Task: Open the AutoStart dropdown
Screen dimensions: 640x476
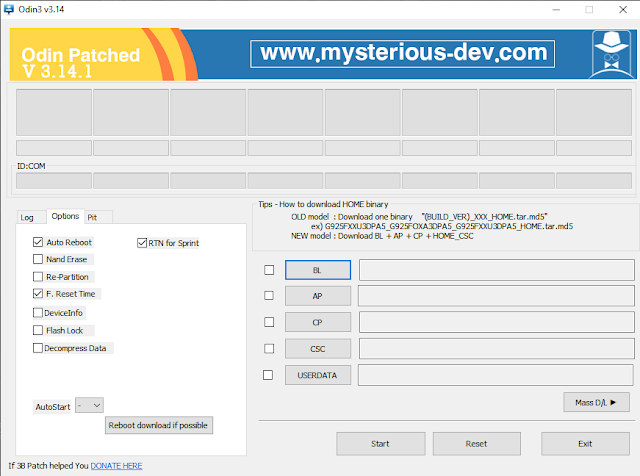Action: coord(90,406)
